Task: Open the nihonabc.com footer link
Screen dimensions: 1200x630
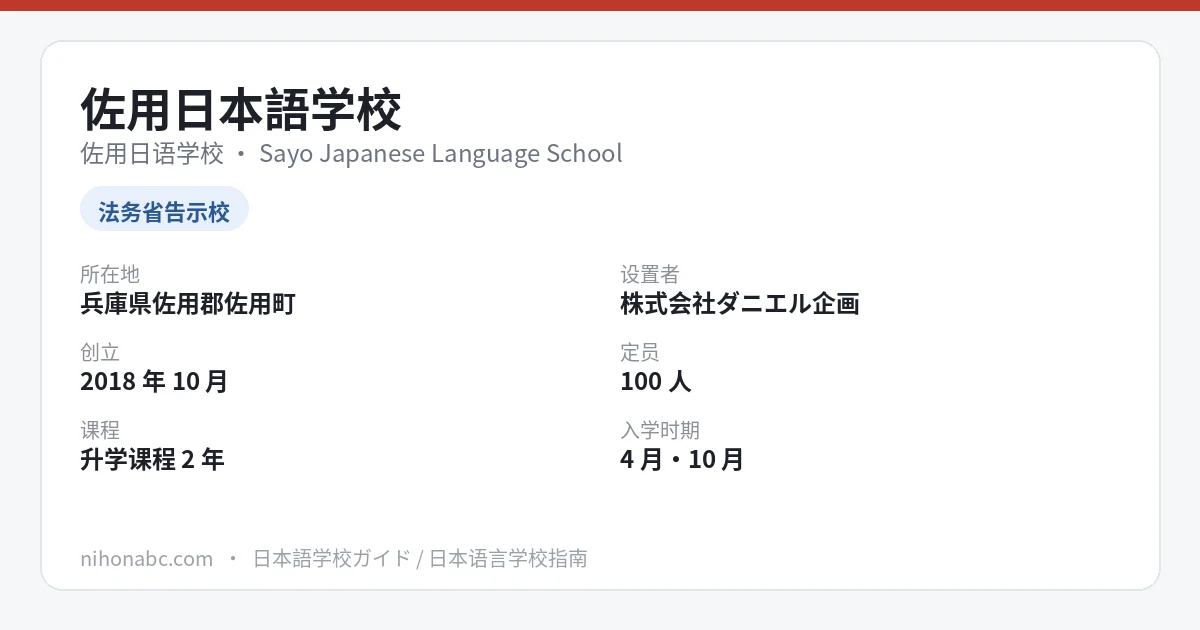Action: [146, 558]
